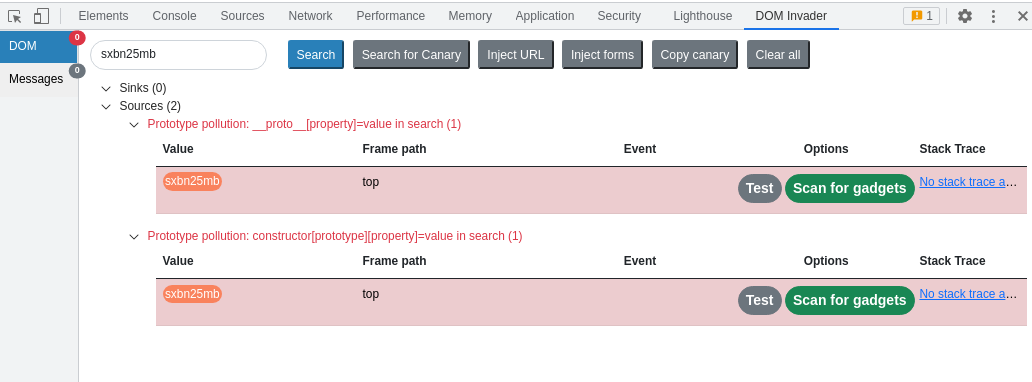Click the issues warning badge showing 1

pos(921,16)
